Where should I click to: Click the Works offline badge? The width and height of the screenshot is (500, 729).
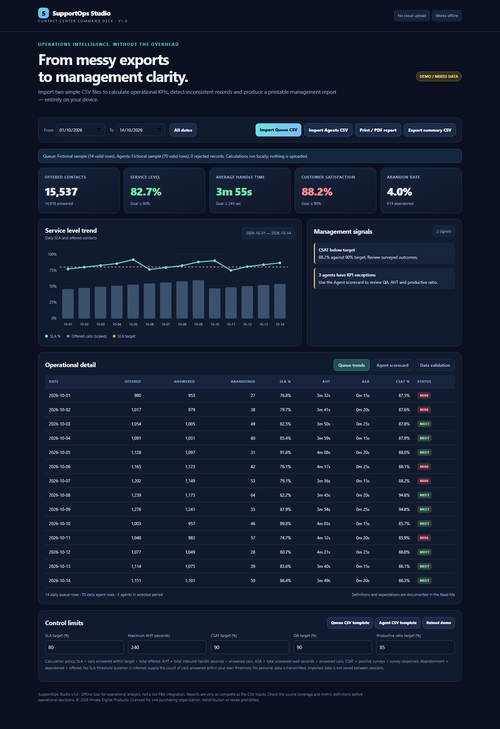(x=447, y=16)
